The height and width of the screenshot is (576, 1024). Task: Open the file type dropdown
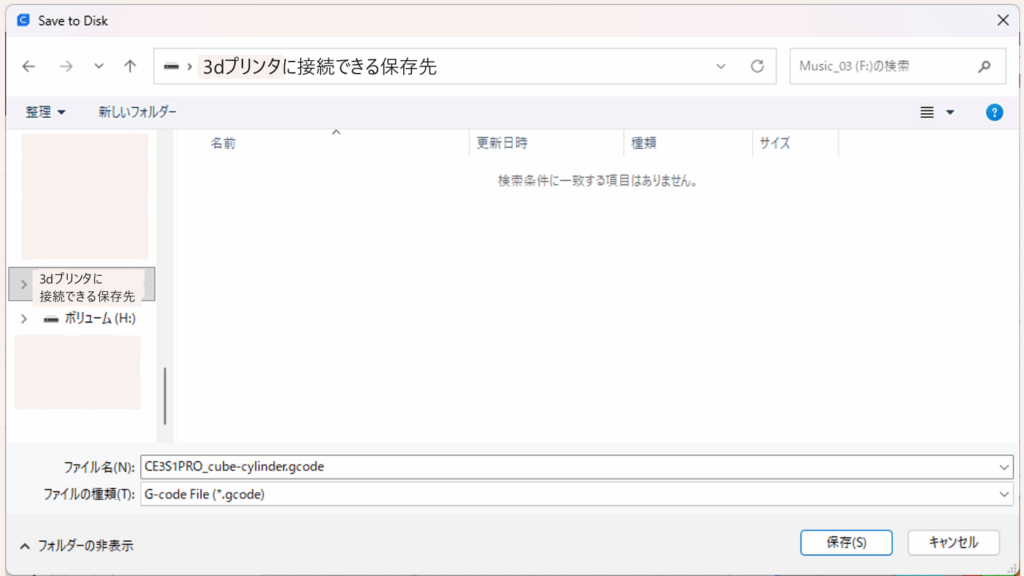pyautogui.click(x=1004, y=494)
